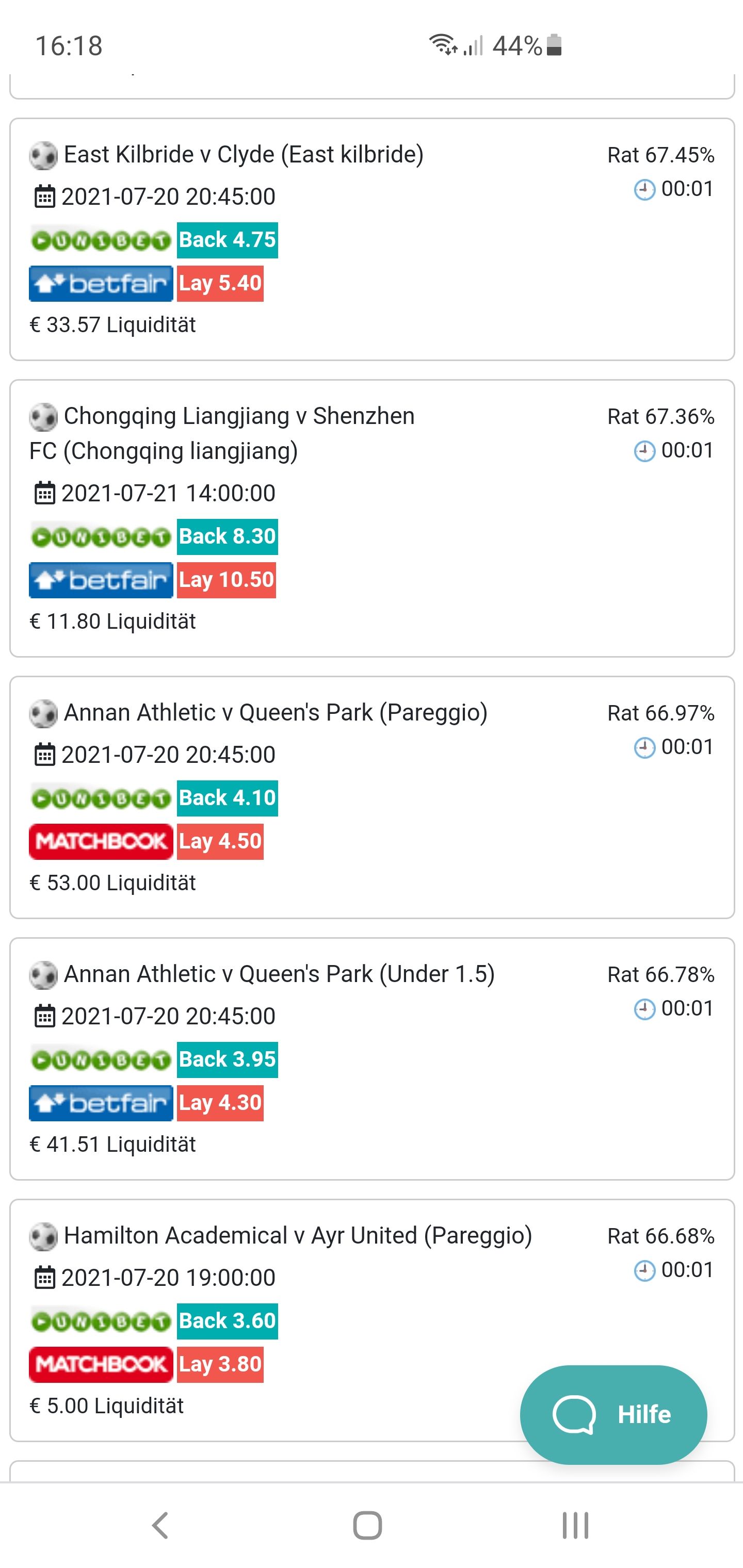Tap the Unibet logo in East Kilbride card
The image size is (743, 1568).
(x=101, y=240)
